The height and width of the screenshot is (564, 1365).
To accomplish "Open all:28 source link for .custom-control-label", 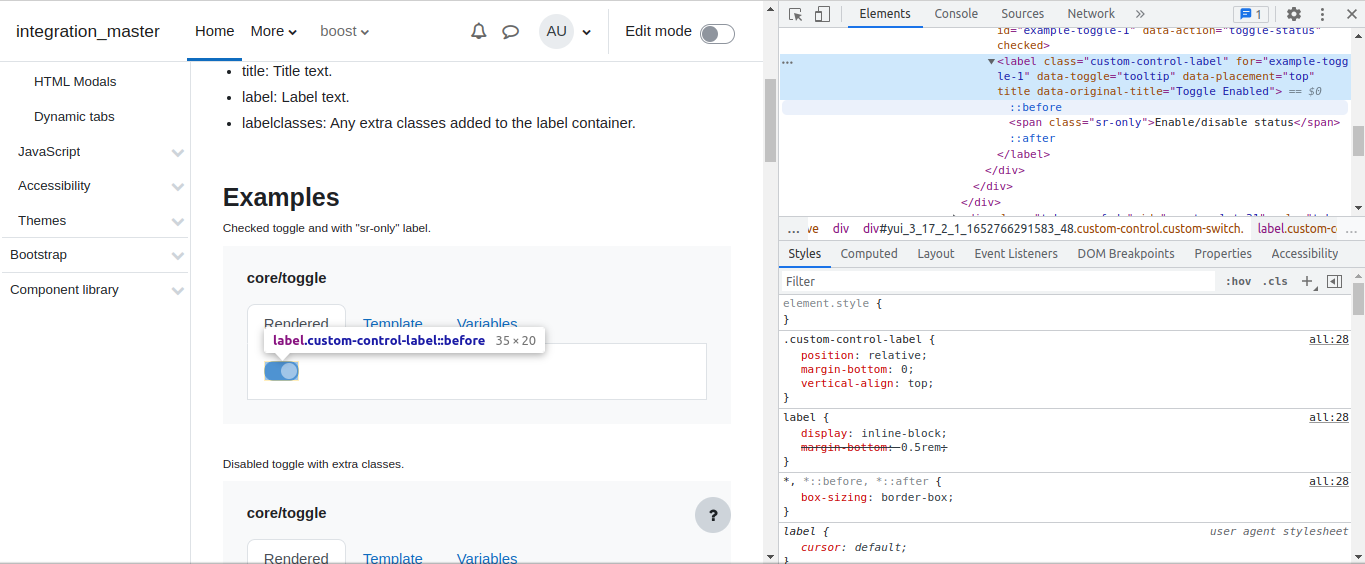I will pos(1329,340).
